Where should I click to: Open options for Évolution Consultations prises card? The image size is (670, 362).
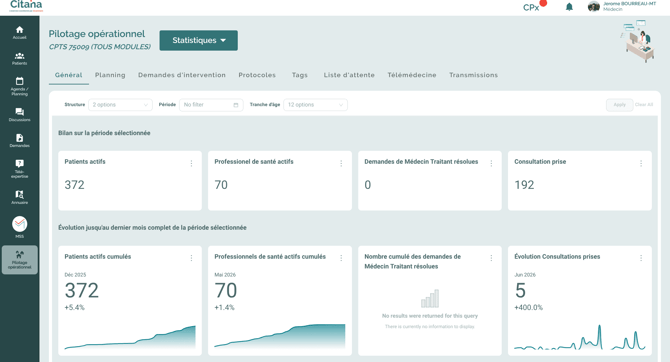[x=641, y=258]
